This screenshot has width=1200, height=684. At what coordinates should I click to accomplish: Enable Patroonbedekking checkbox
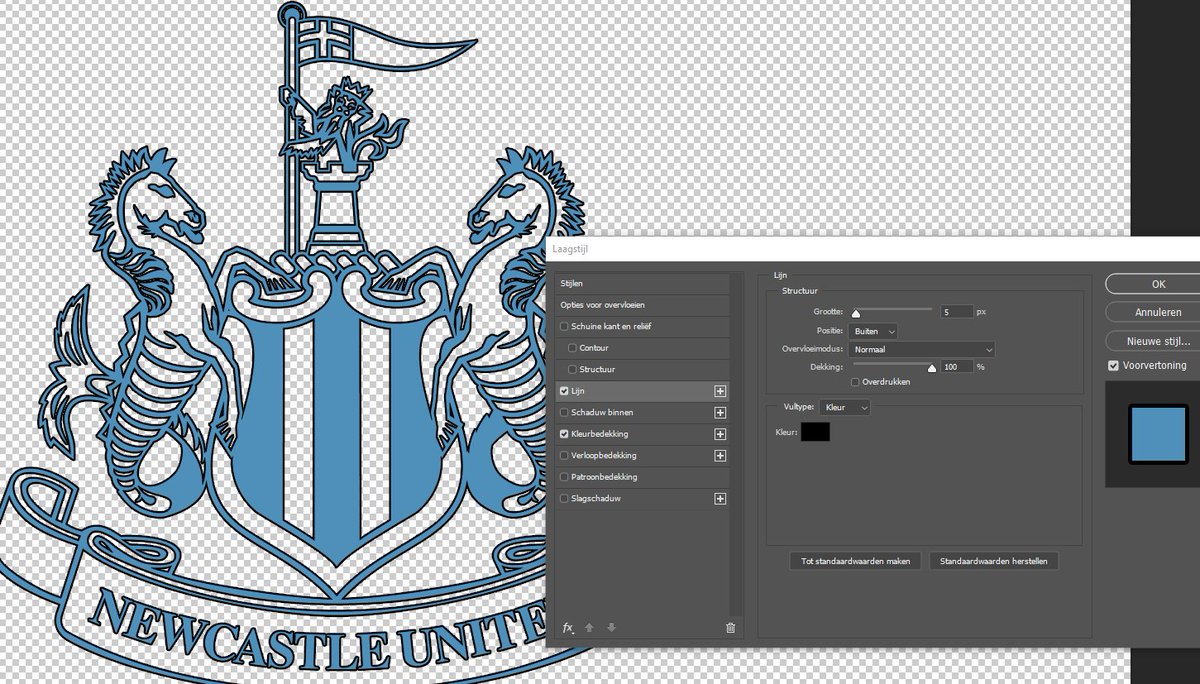(x=565, y=477)
